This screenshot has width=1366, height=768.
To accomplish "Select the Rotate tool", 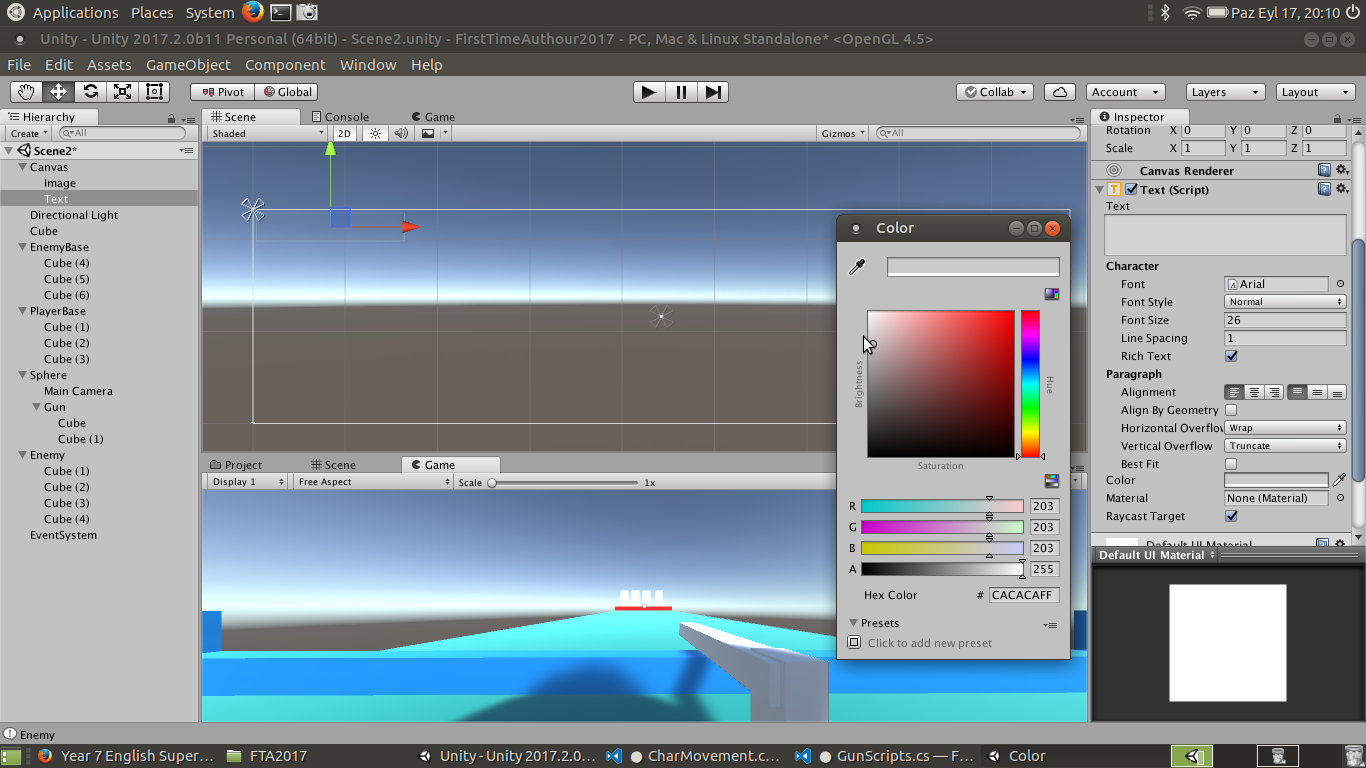I will click(x=90, y=92).
